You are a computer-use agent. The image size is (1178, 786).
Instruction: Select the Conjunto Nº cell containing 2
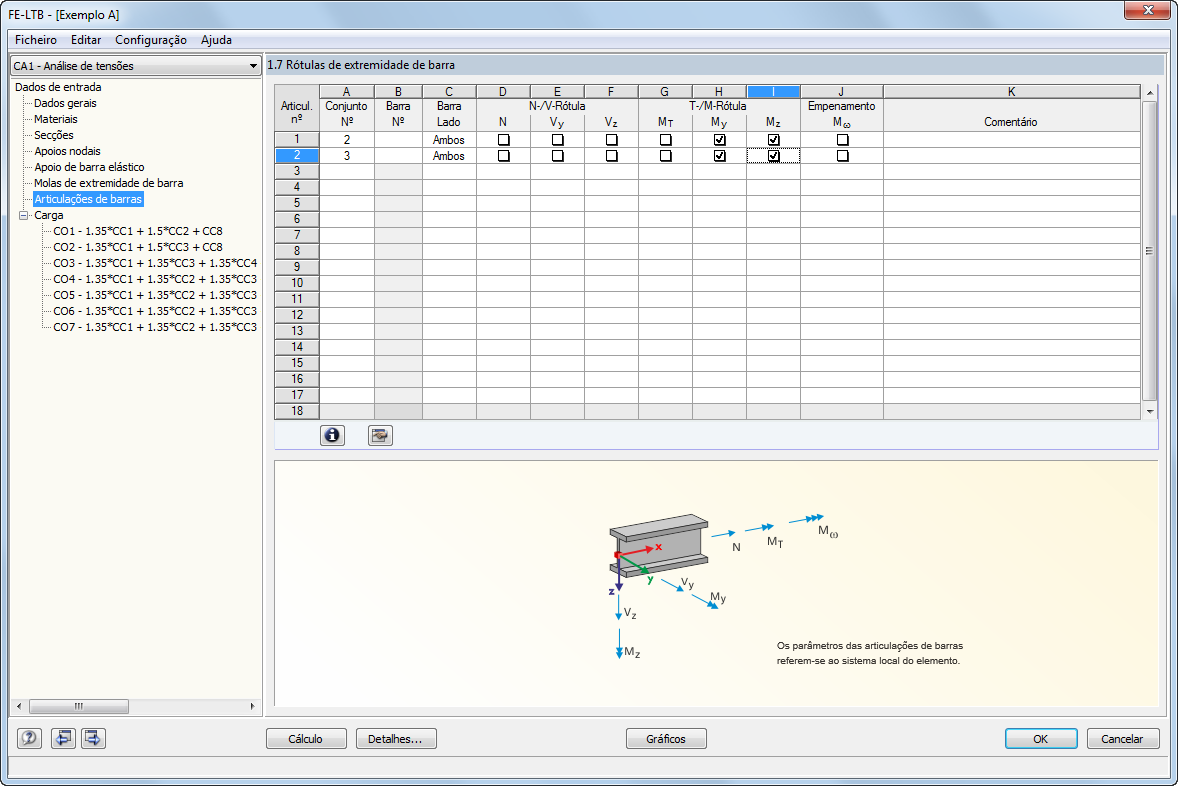[346, 140]
